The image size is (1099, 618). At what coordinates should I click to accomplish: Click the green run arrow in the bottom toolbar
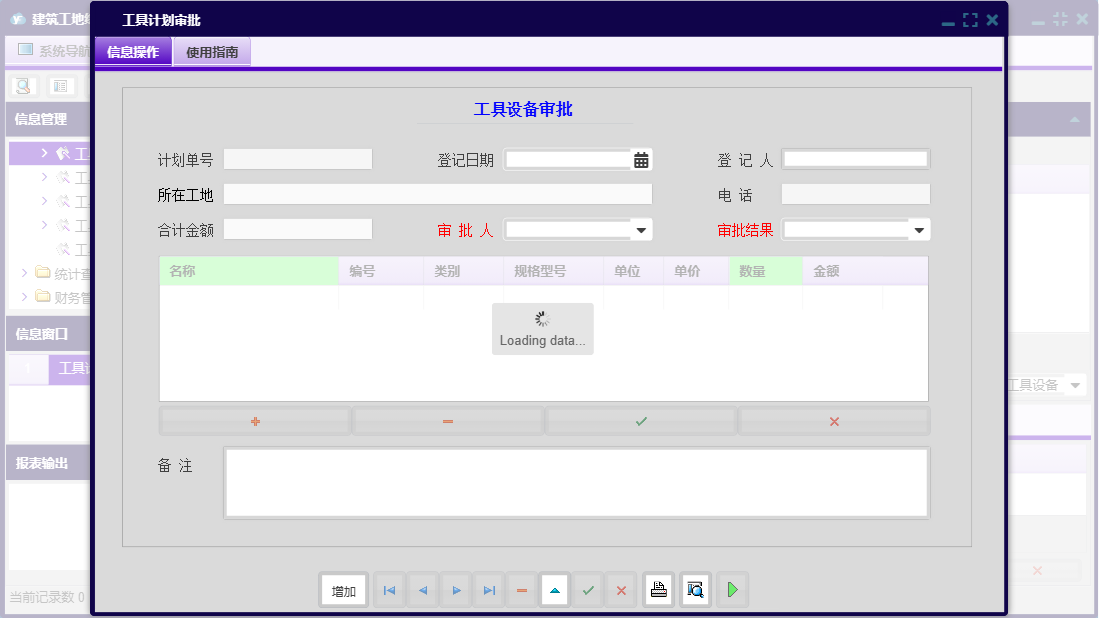point(731,590)
